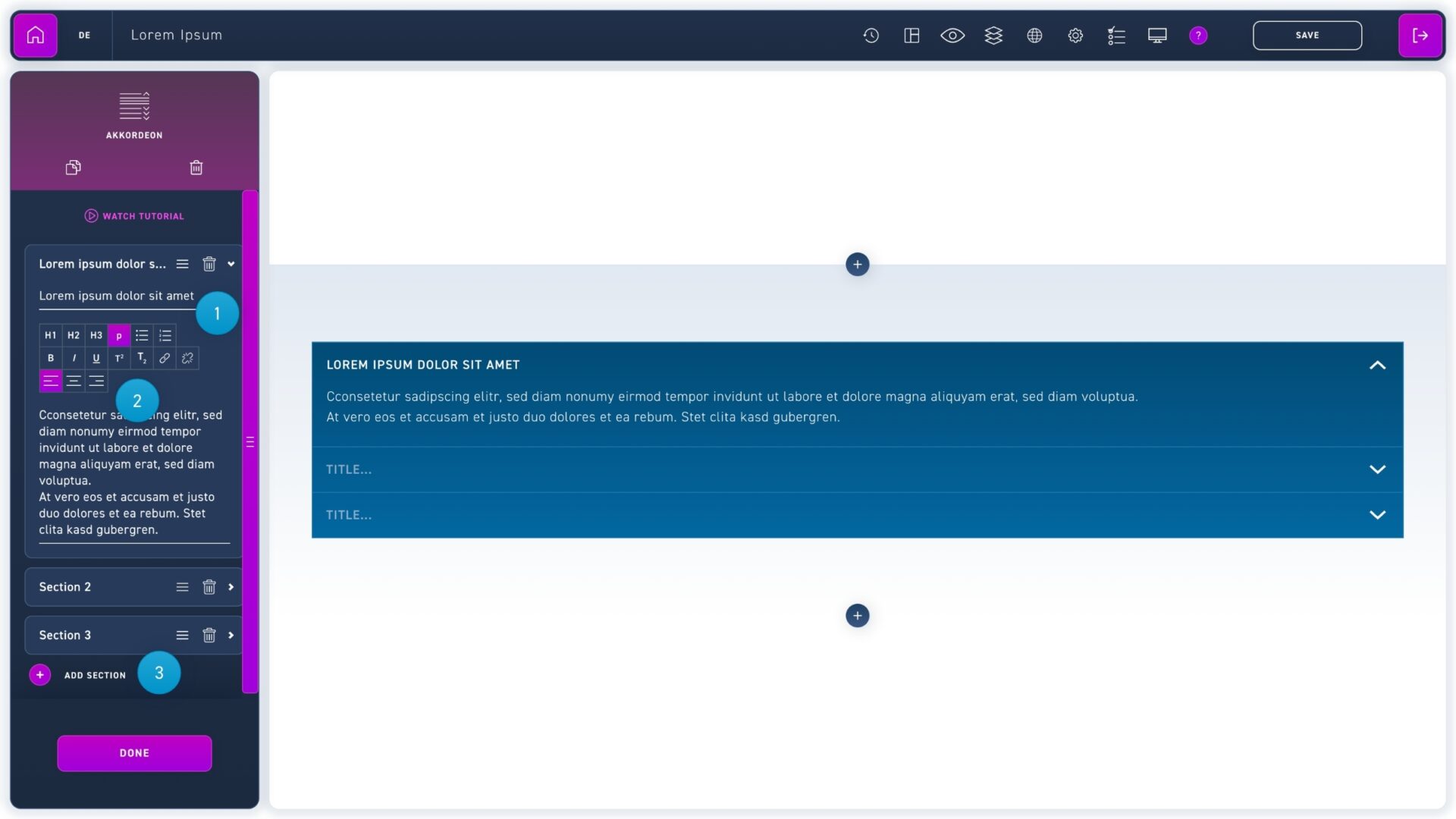Expand the second TITLE accordion row
Viewport: 1456px width, 819px height.
(1377, 515)
